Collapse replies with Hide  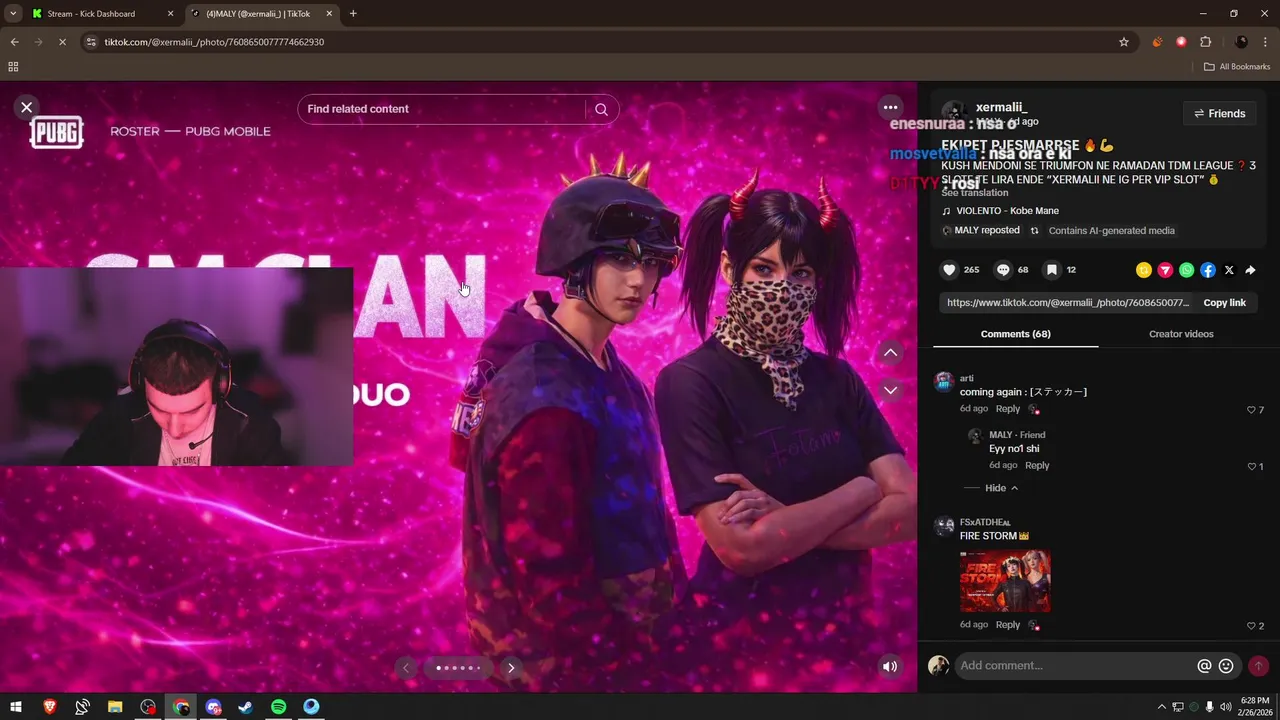[1001, 488]
